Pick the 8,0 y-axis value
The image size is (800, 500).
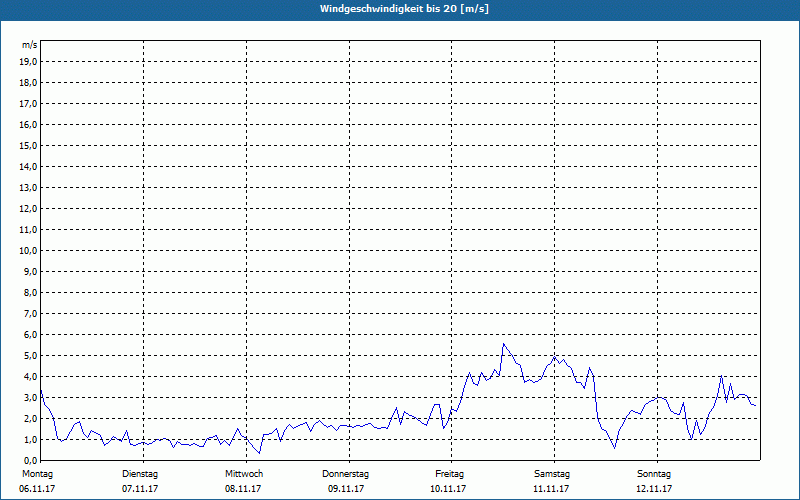pyautogui.click(x=31, y=293)
